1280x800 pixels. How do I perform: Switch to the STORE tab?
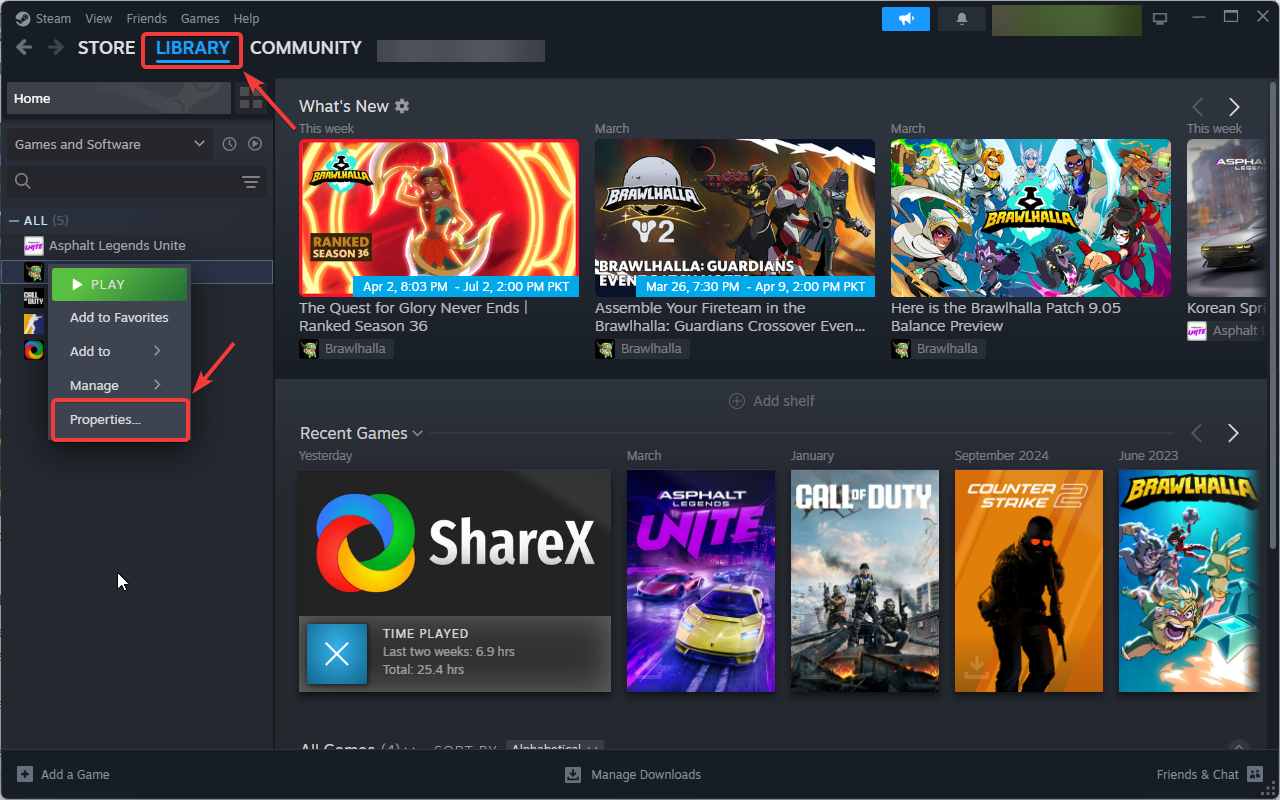[106, 47]
